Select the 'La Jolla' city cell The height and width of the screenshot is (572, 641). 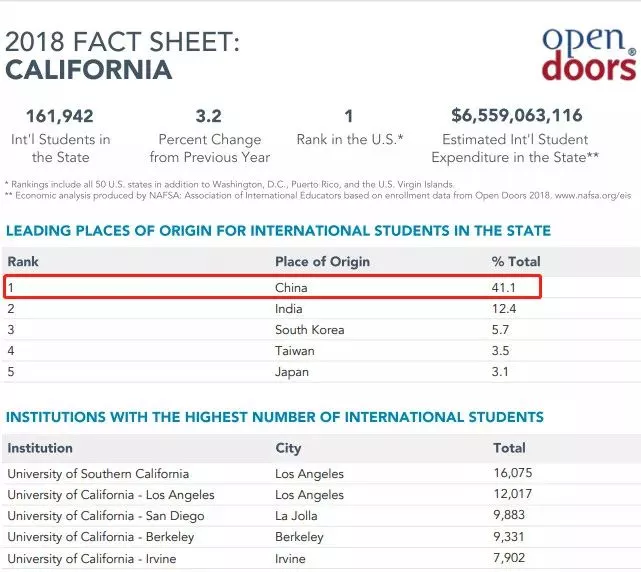tap(296, 516)
